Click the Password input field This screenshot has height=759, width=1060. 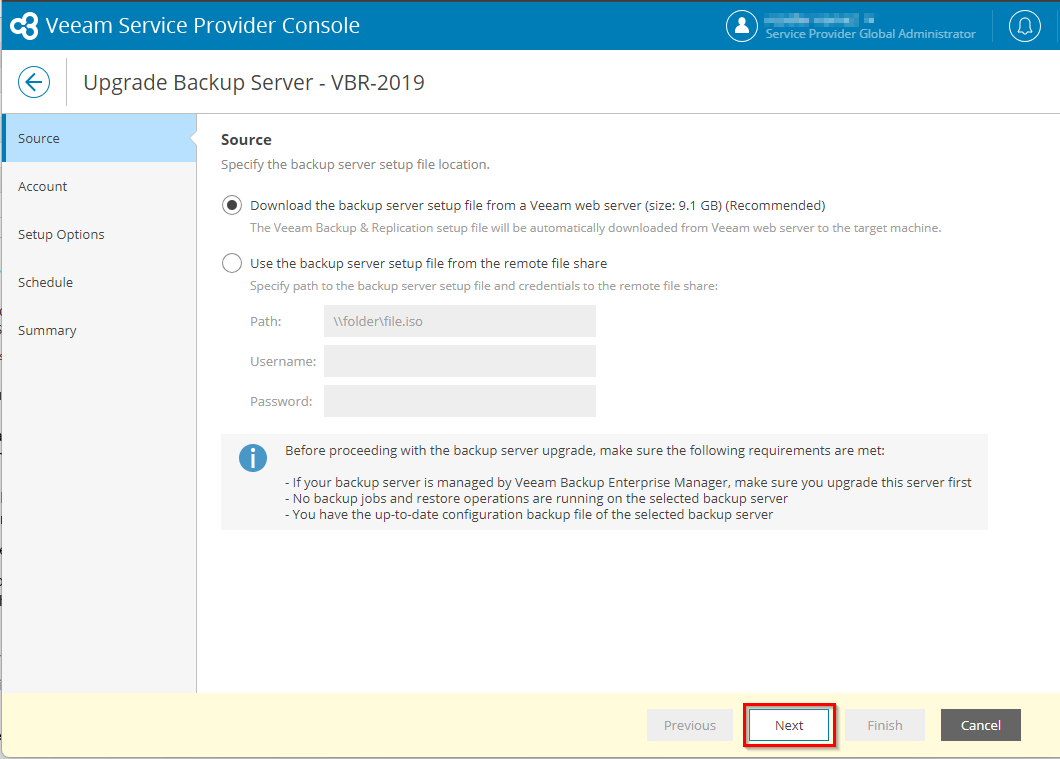(x=460, y=401)
